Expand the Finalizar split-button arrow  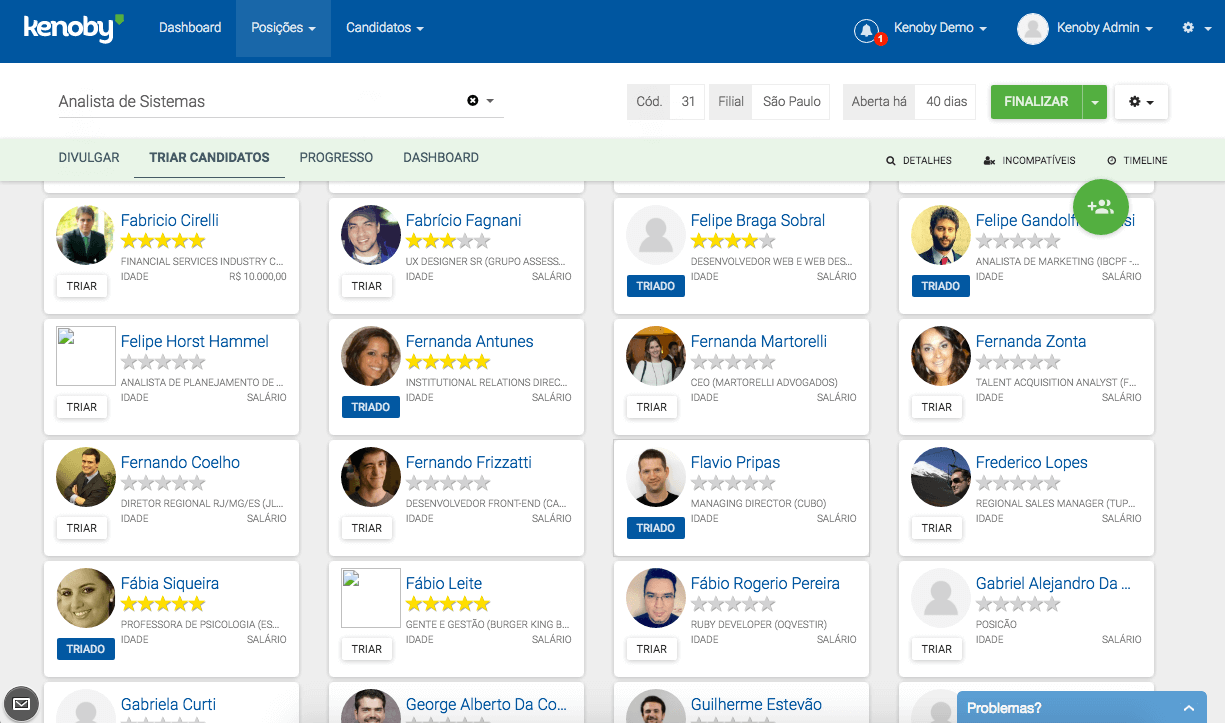tap(1095, 102)
